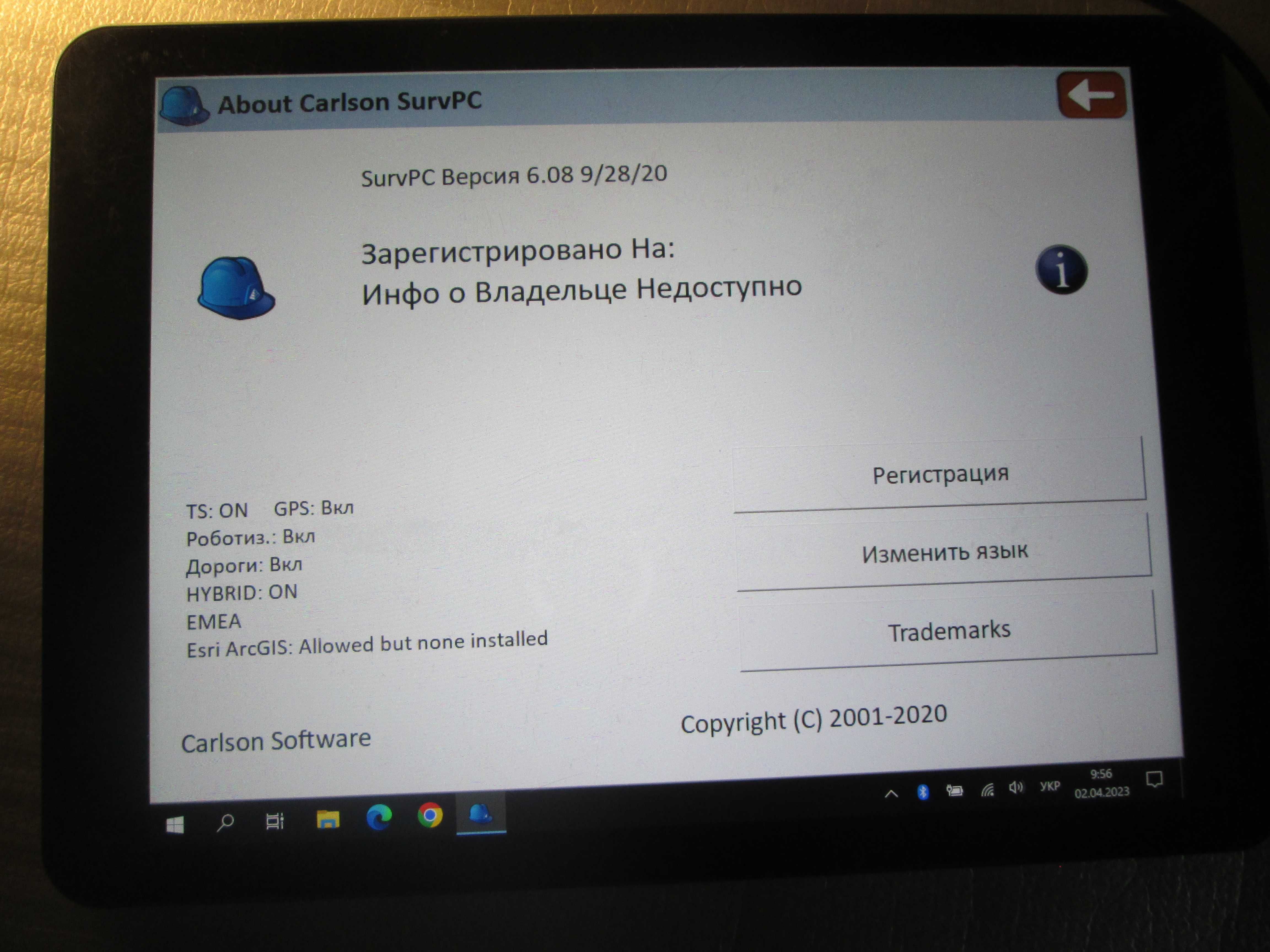Click the Изменить язык button
This screenshot has height=952, width=1270.
coord(945,552)
